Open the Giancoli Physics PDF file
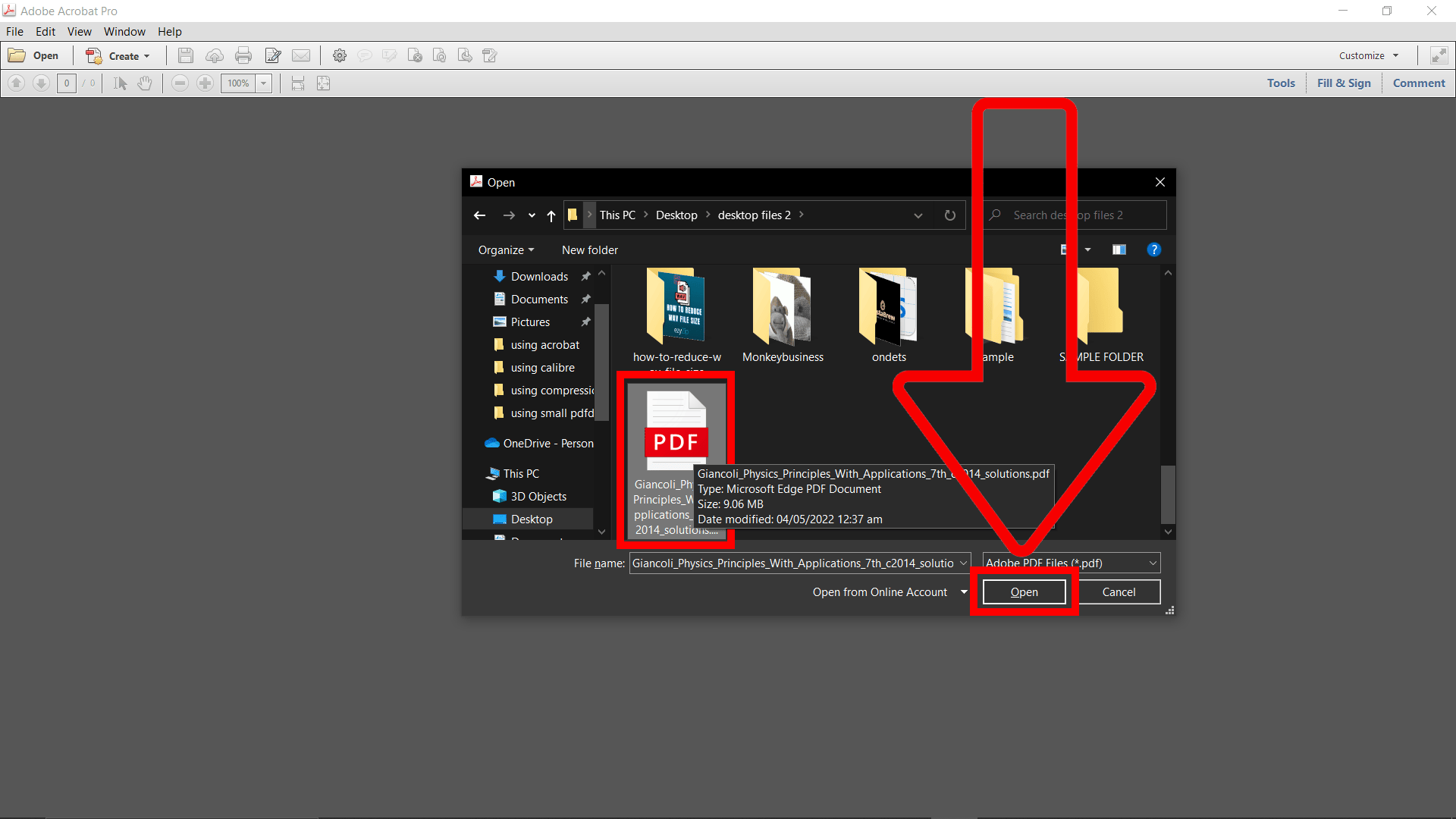 [x=1024, y=591]
